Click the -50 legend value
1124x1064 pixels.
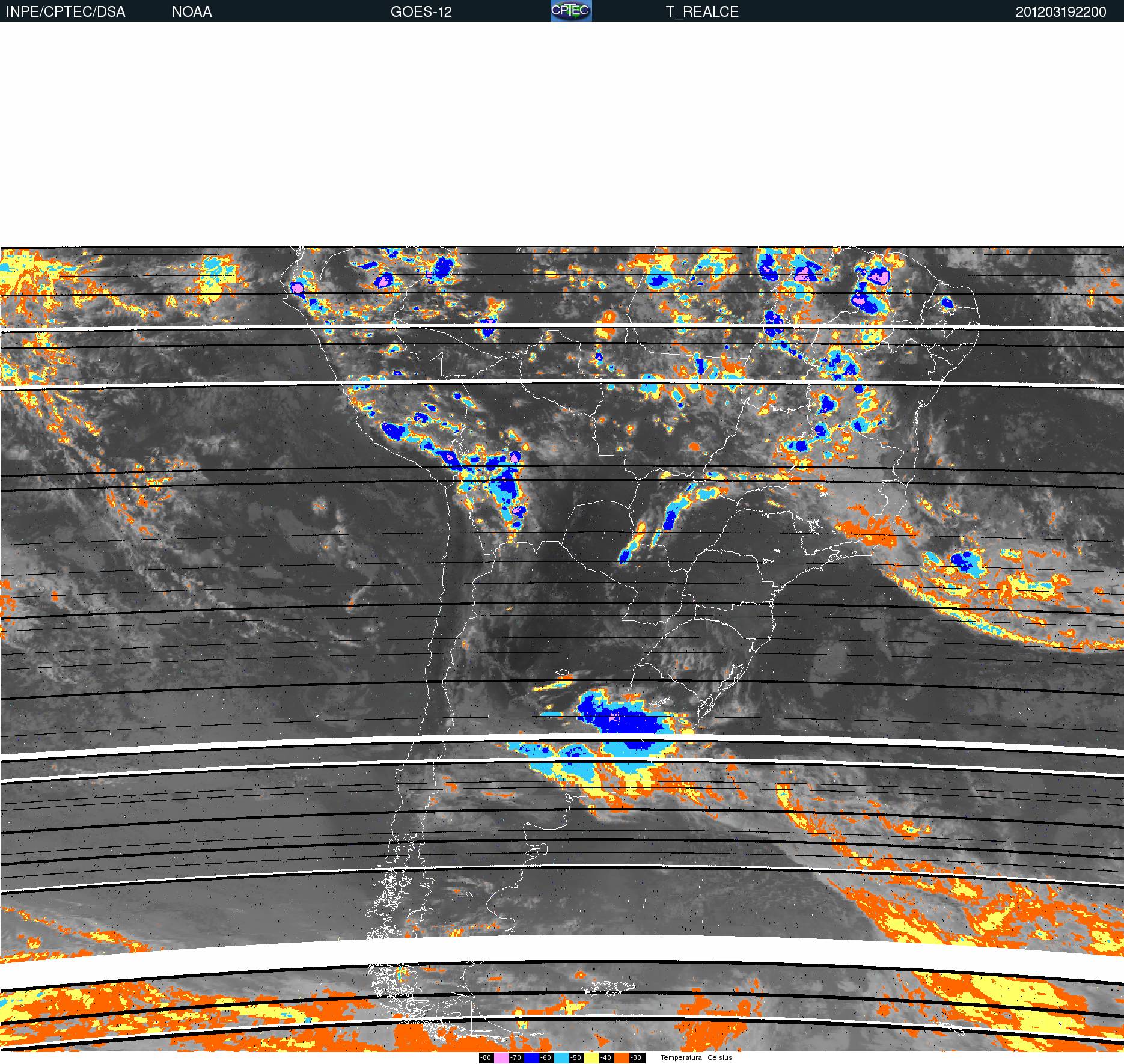576,1058
